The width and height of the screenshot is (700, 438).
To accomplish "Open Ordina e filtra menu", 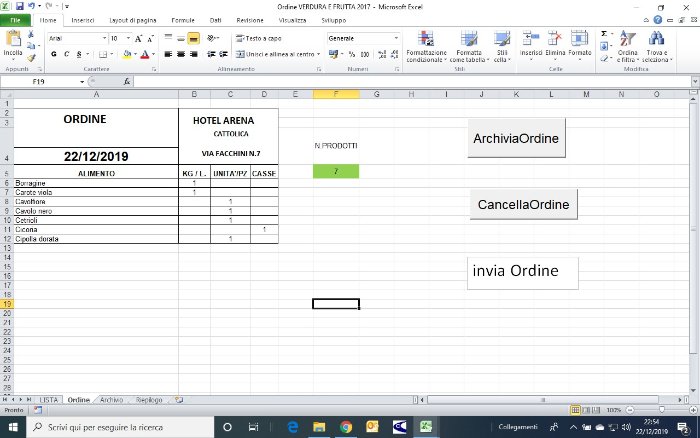I will (x=628, y=47).
